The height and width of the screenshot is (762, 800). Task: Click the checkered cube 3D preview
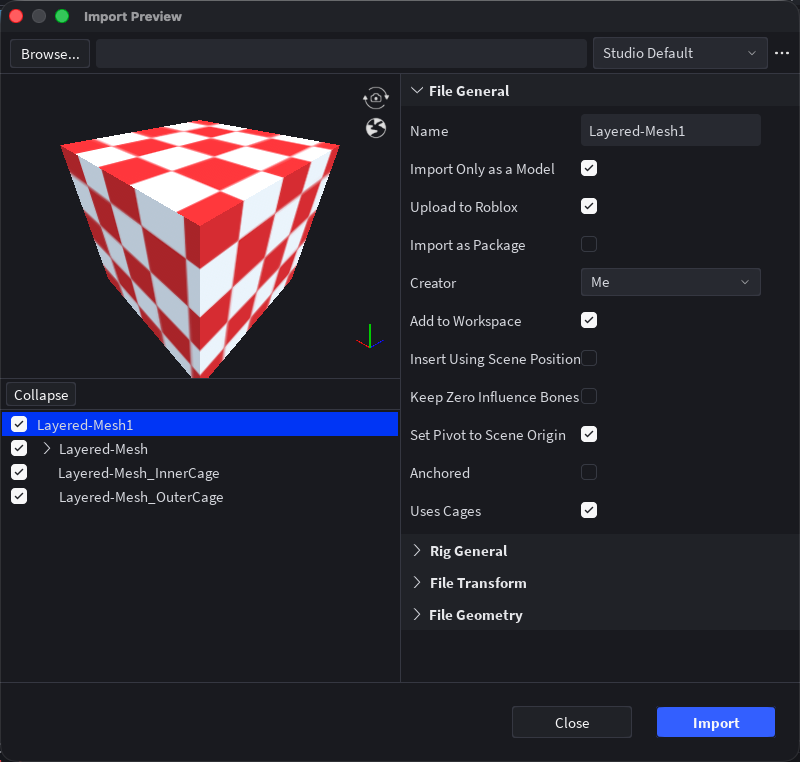click(x=200, y=248)
